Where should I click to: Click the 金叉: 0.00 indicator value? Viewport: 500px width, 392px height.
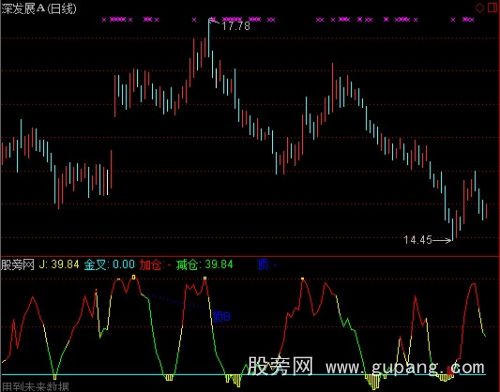[x=109, y=265]
